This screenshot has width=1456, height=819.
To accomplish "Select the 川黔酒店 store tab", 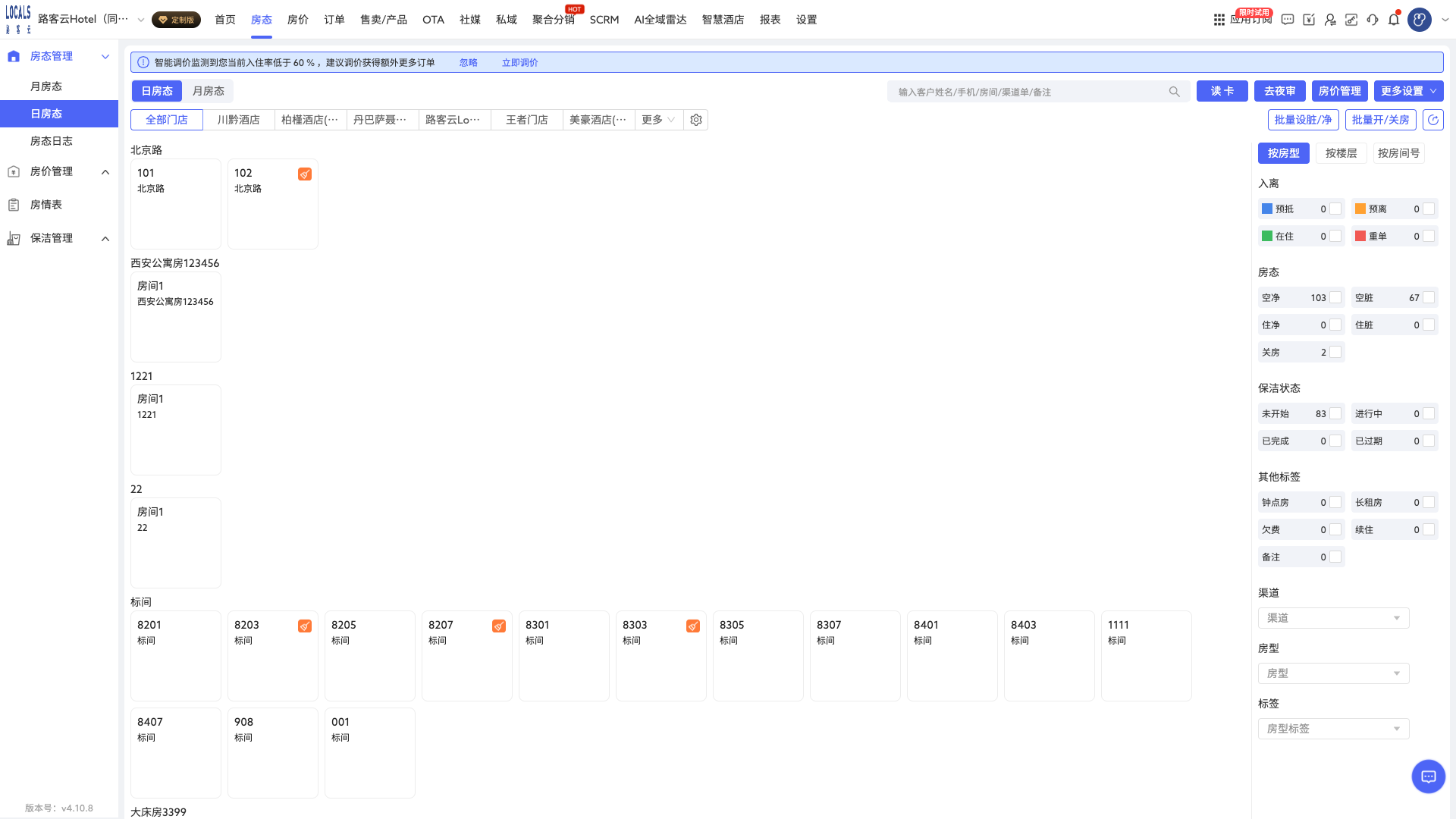I will tap(239, 120).
